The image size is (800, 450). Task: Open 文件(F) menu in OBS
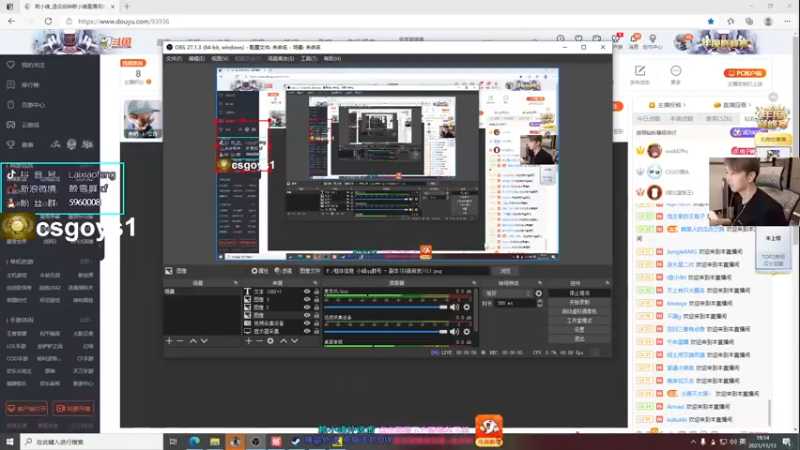point(174,59)
